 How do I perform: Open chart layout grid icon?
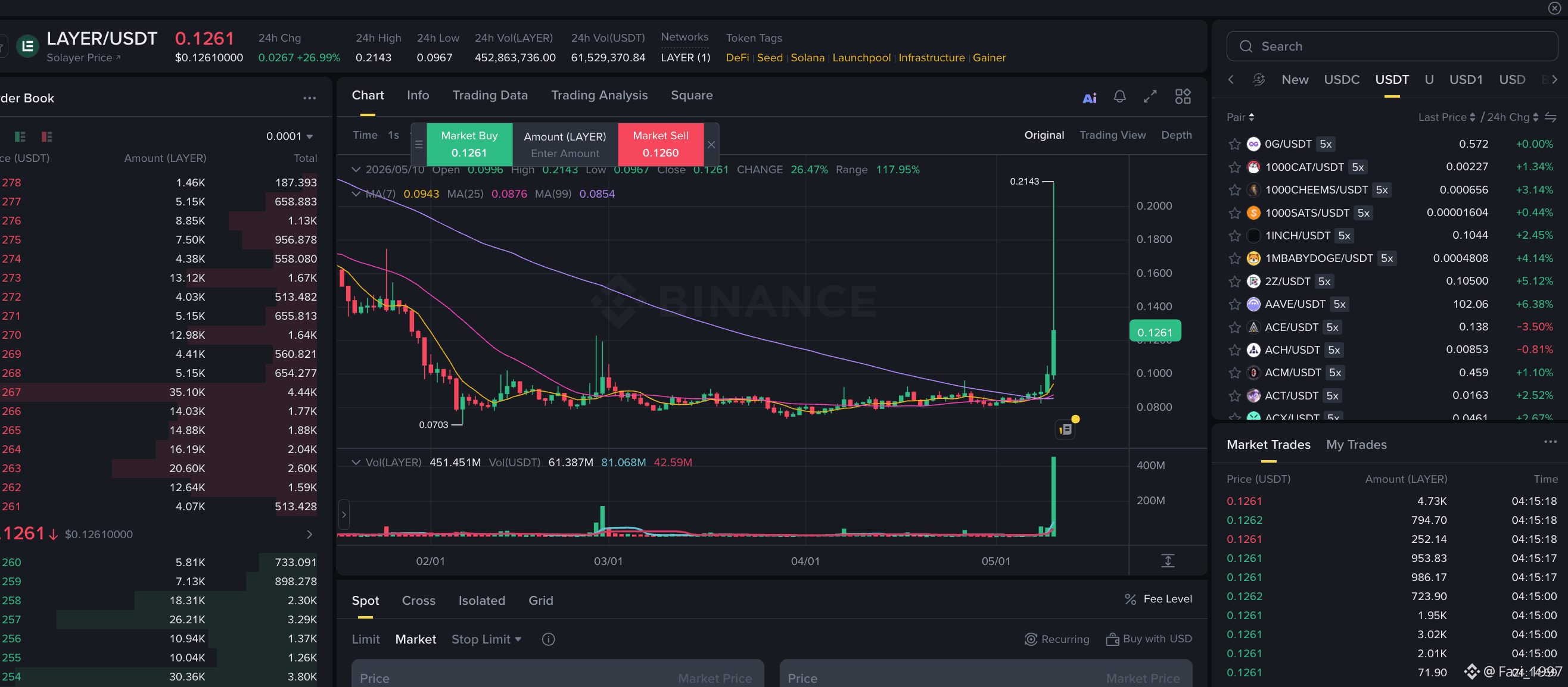click(1183, 97)
